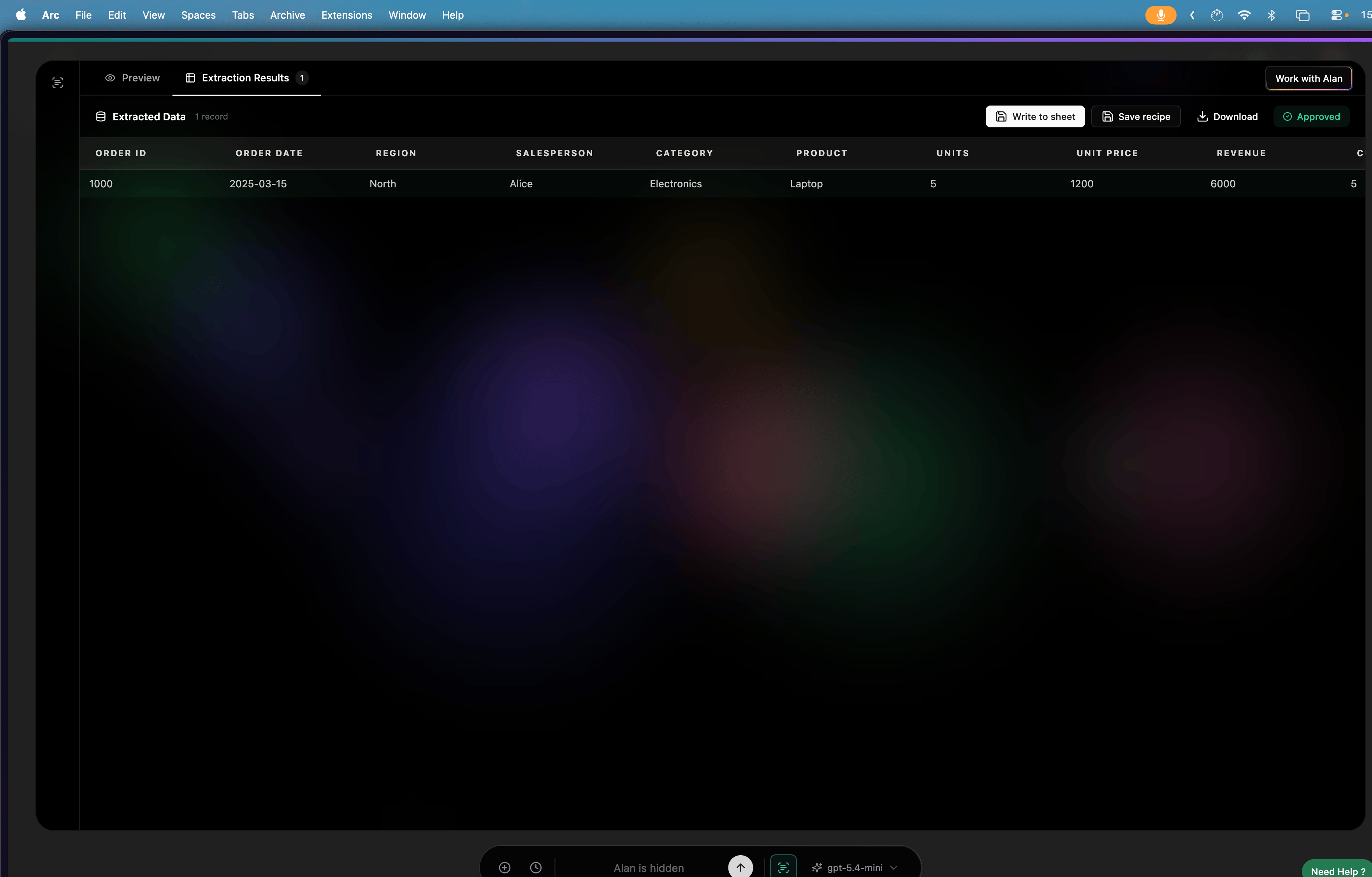This screenshot has height=877, width=1372.
Task: Select the North region cell
Action: tap(382, 183)
